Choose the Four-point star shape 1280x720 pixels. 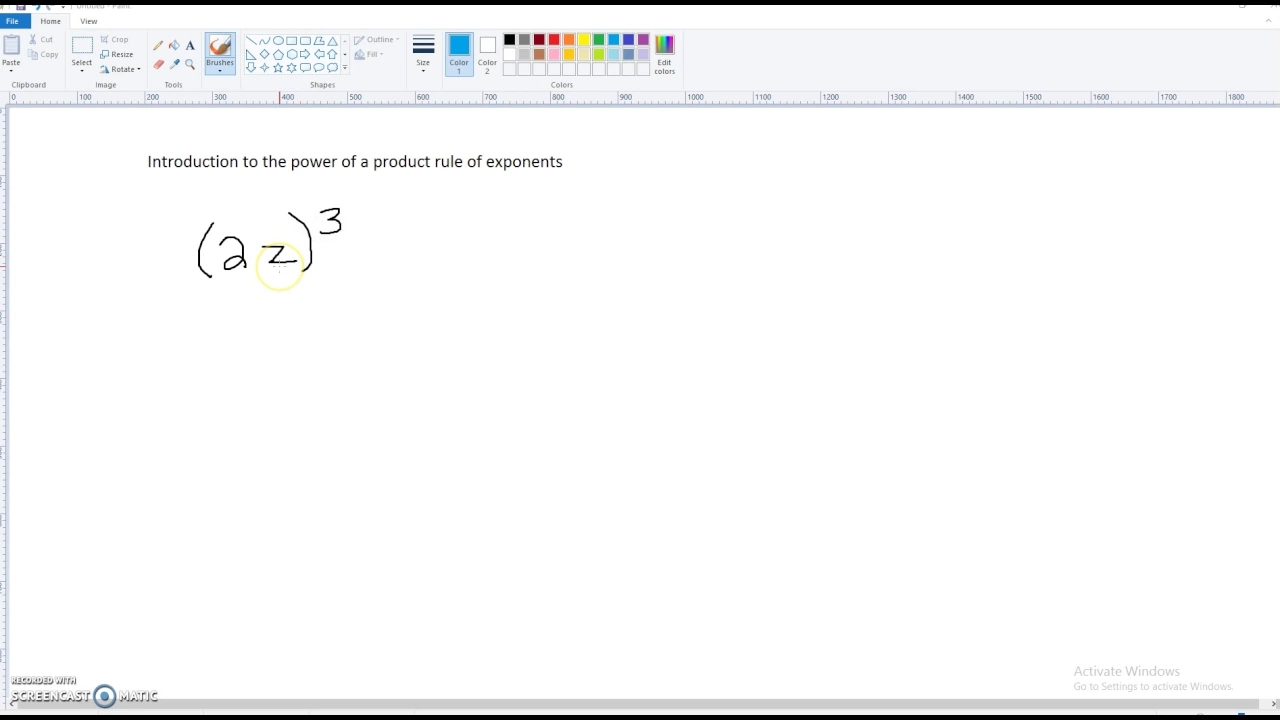point(264,67)
